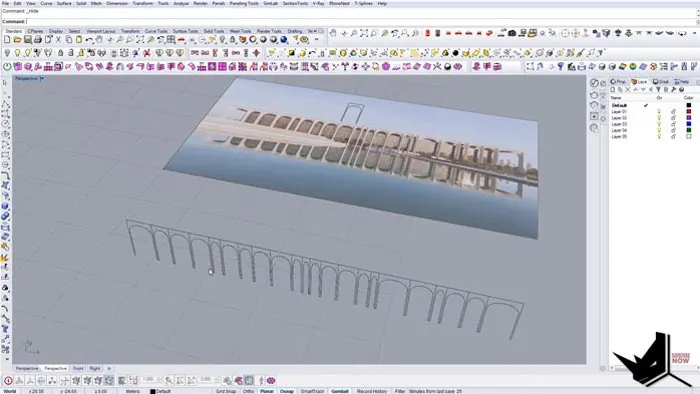
Task: Toggle Record History in status bar
Action: (x=372, y=391)
